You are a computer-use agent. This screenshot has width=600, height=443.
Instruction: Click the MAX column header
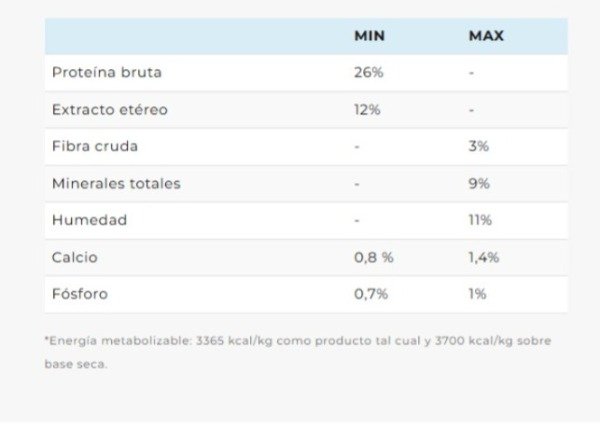pyautogui.click(x=486, y=36)
